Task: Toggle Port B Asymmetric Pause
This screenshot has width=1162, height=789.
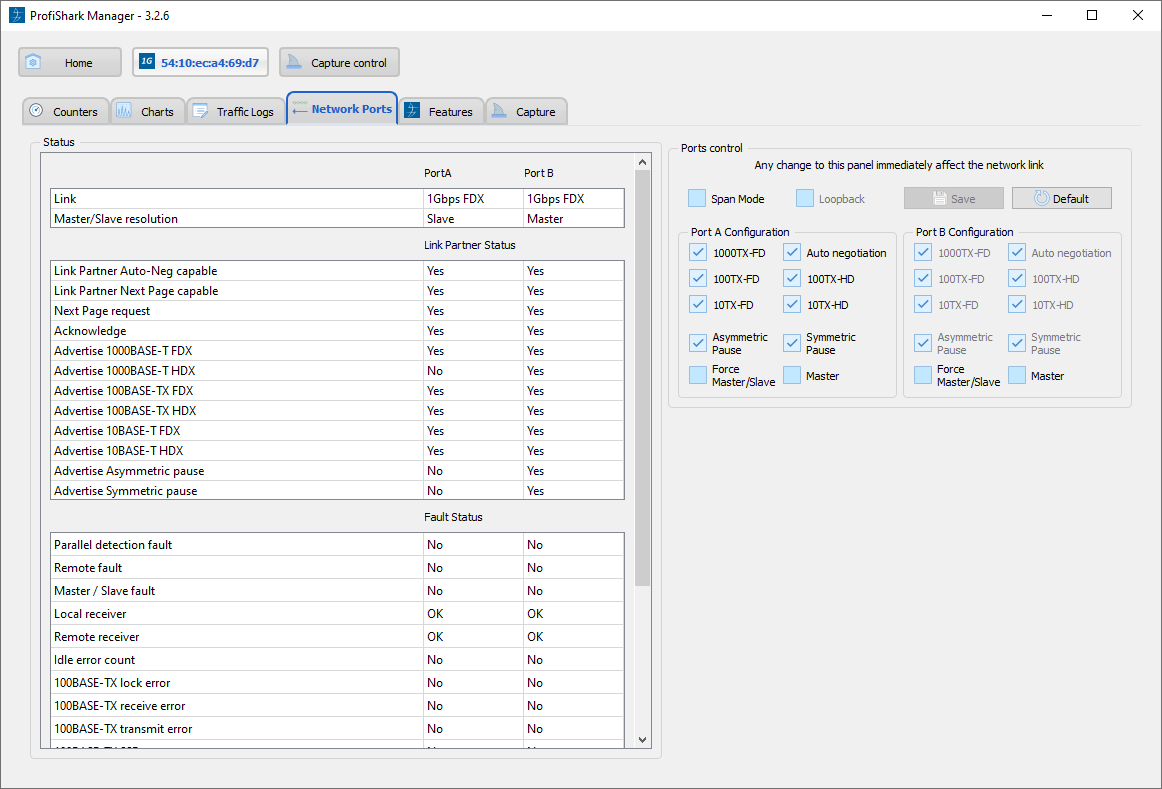Action: [923, 343]
